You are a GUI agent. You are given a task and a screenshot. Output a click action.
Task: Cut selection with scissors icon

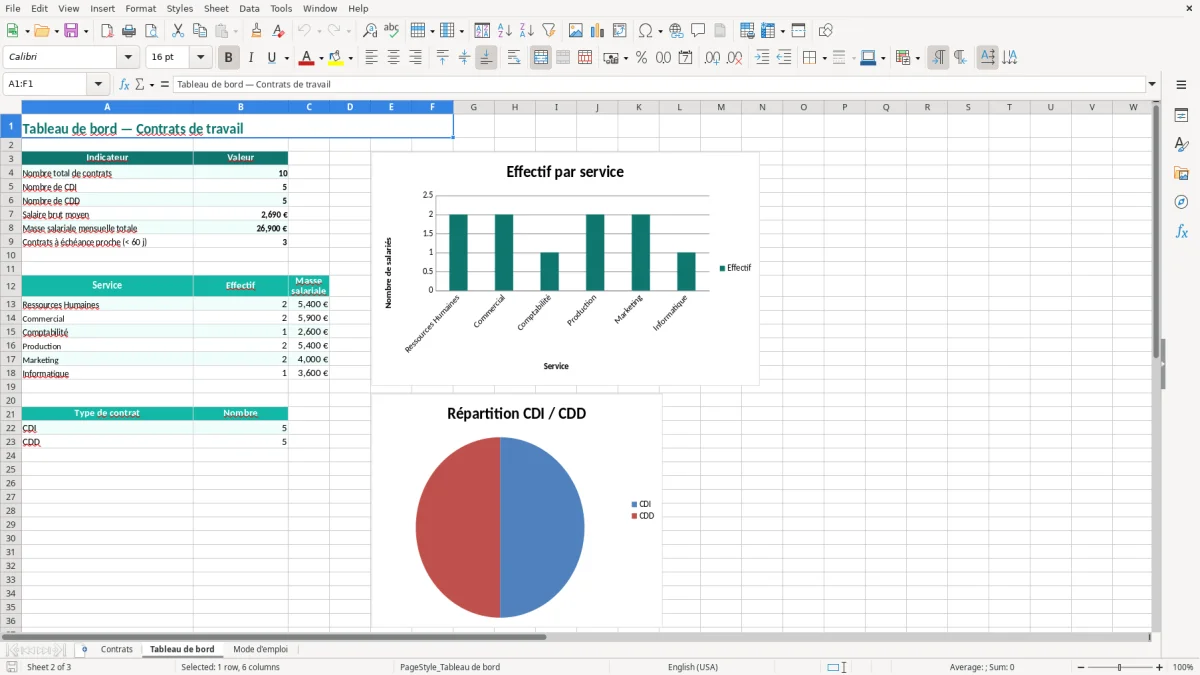[177, 31]
